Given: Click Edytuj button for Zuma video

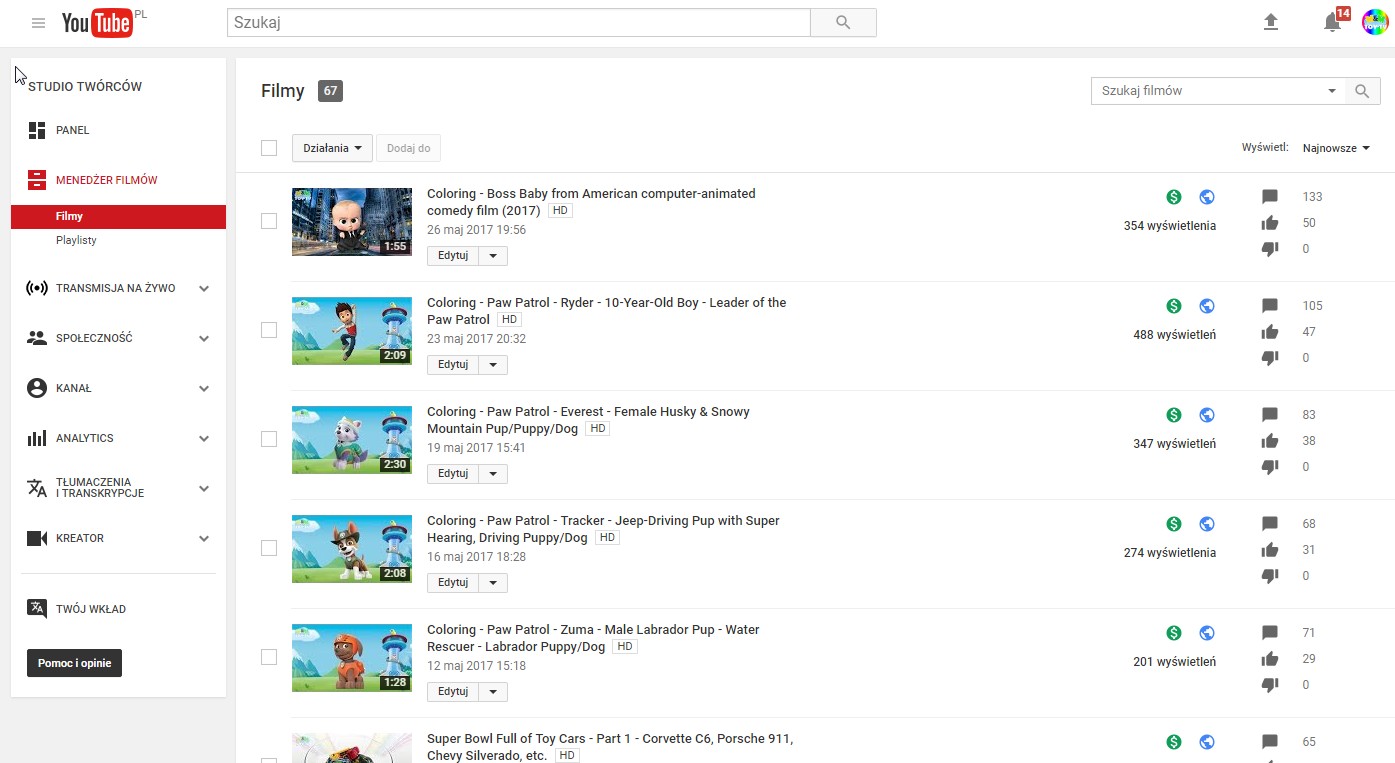Looking at the screenshot, I should pos(453,692).
